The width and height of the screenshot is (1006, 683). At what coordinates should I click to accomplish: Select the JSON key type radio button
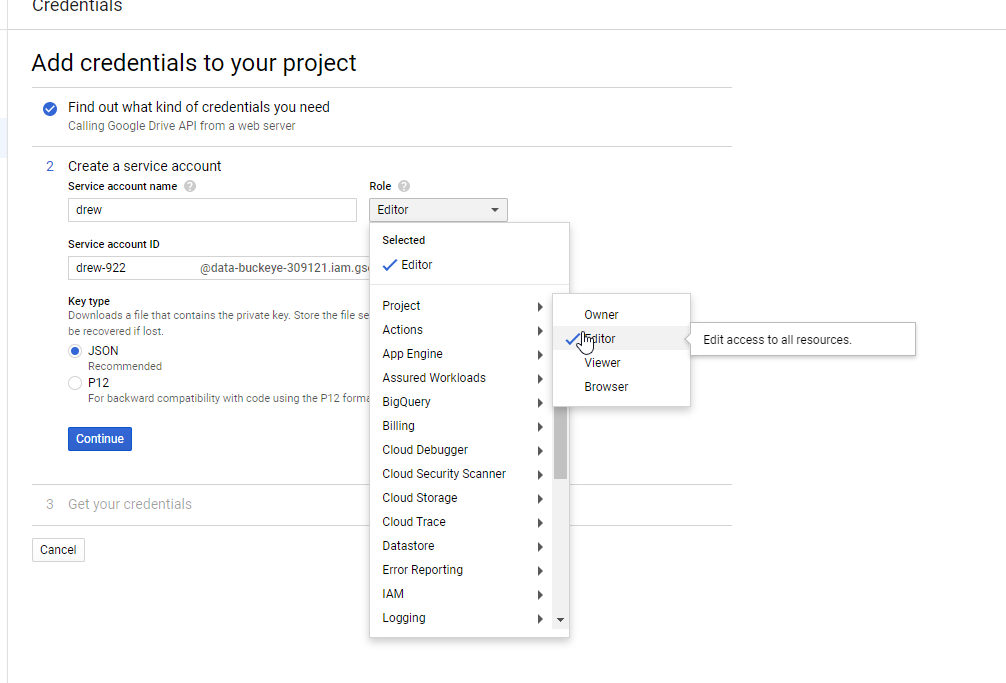(x=75, y=350)
